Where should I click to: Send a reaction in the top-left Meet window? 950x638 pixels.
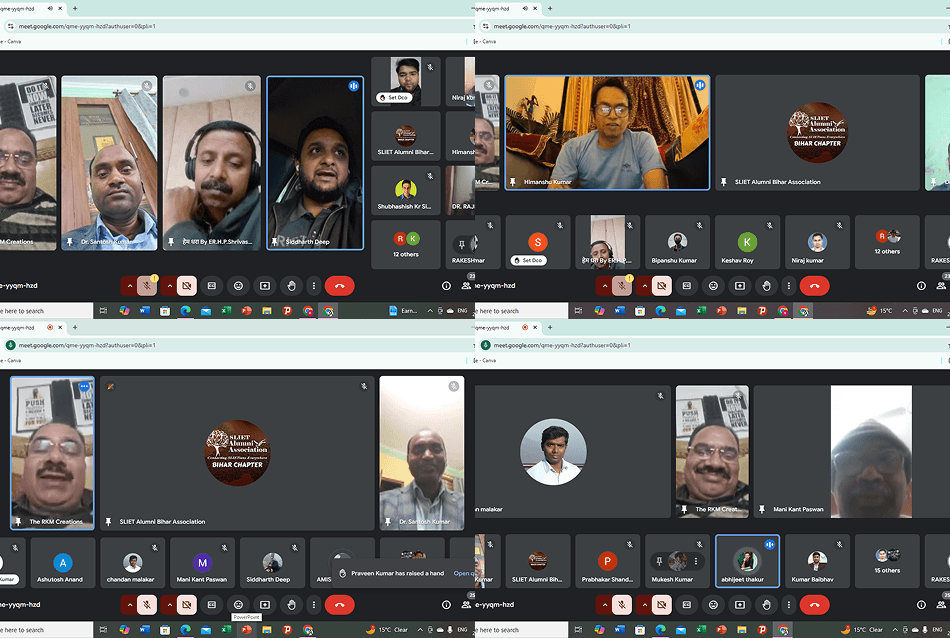point(238,286)
